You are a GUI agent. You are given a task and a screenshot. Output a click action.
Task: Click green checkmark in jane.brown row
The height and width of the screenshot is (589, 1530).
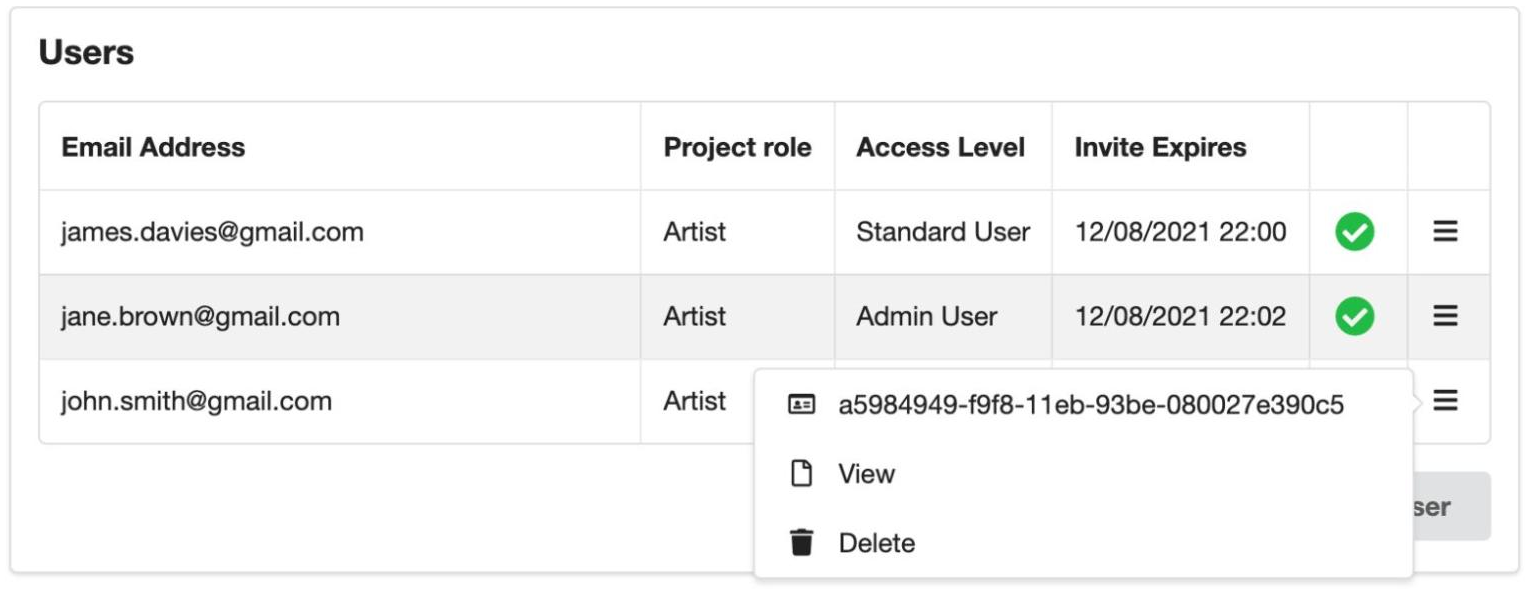coord(1354,317)
